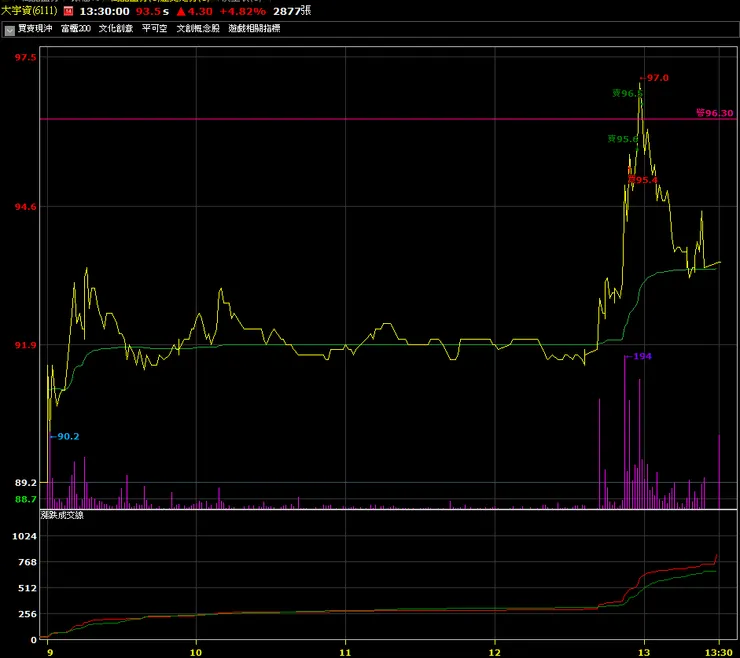The height and width of the screenshot is (658, 740).
Task: Click the 97.5 price axis label
Action: [25, 58]
